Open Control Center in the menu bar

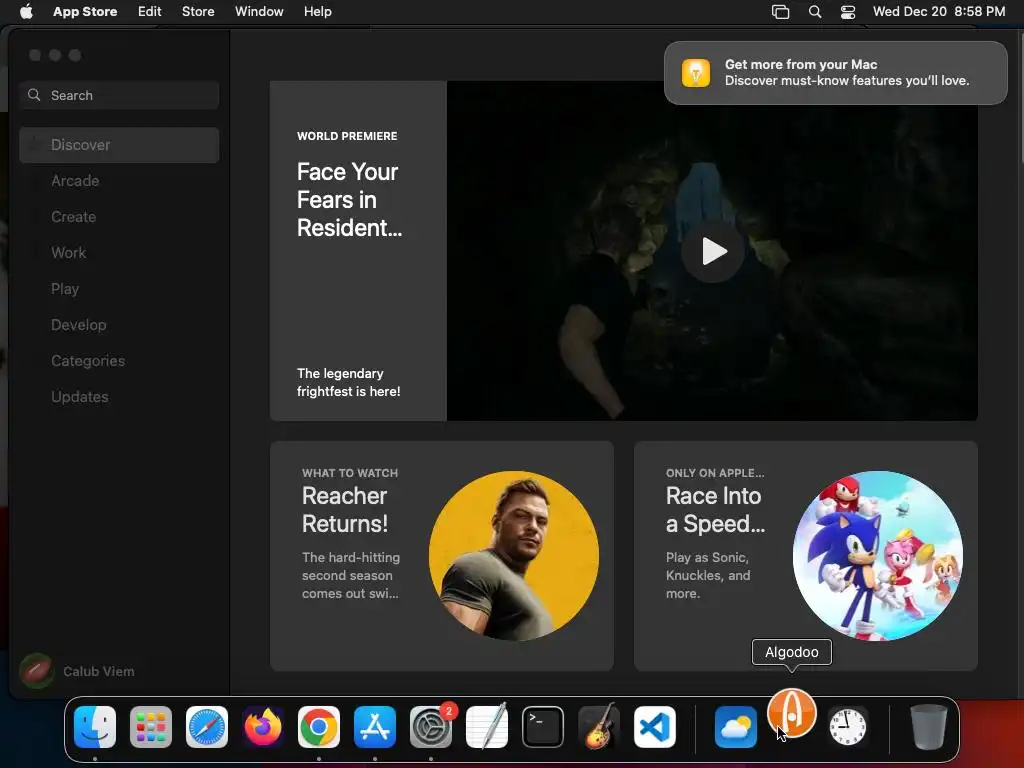click(848, 12)
